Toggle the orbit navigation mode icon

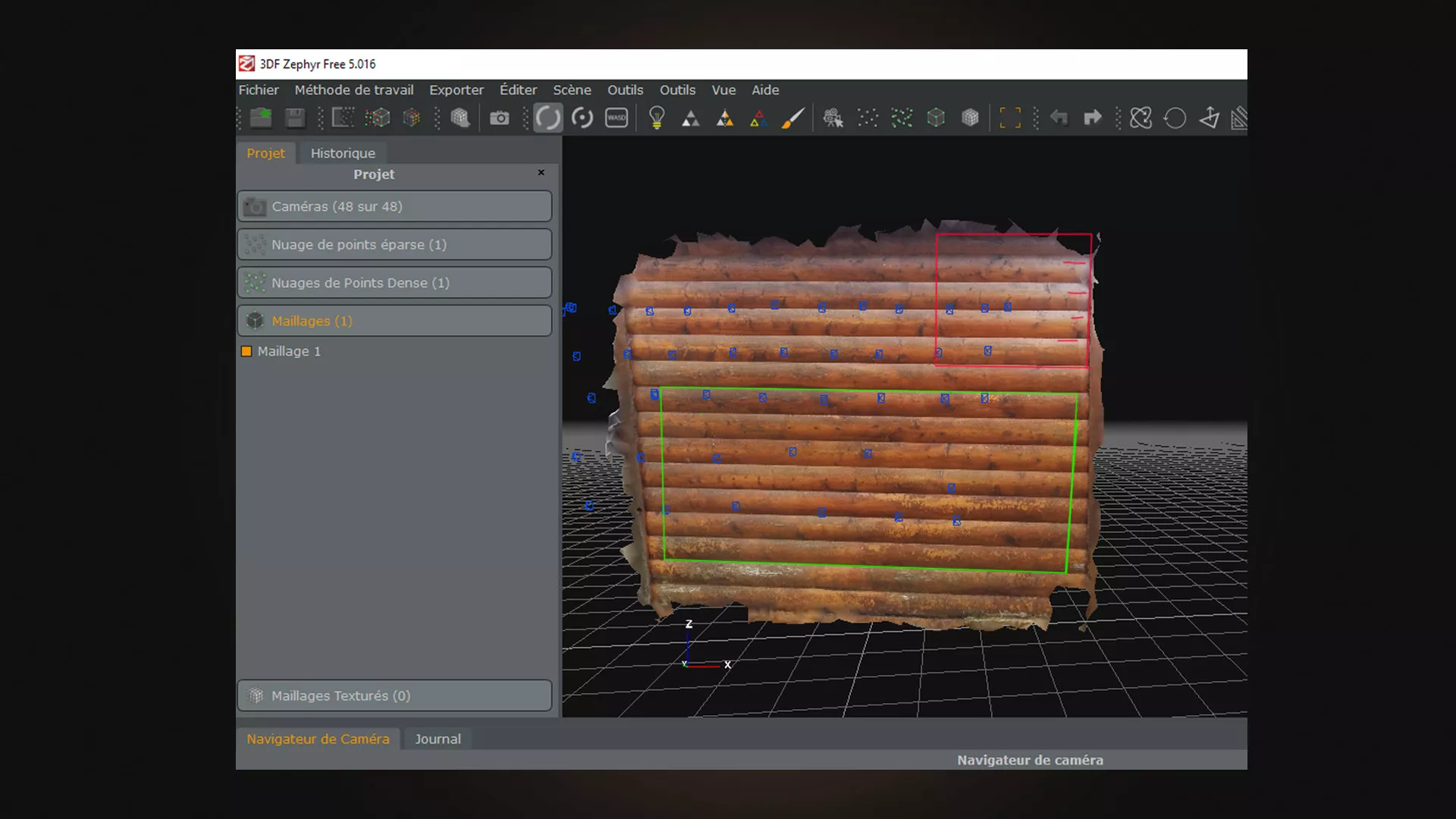pos(548,118)
